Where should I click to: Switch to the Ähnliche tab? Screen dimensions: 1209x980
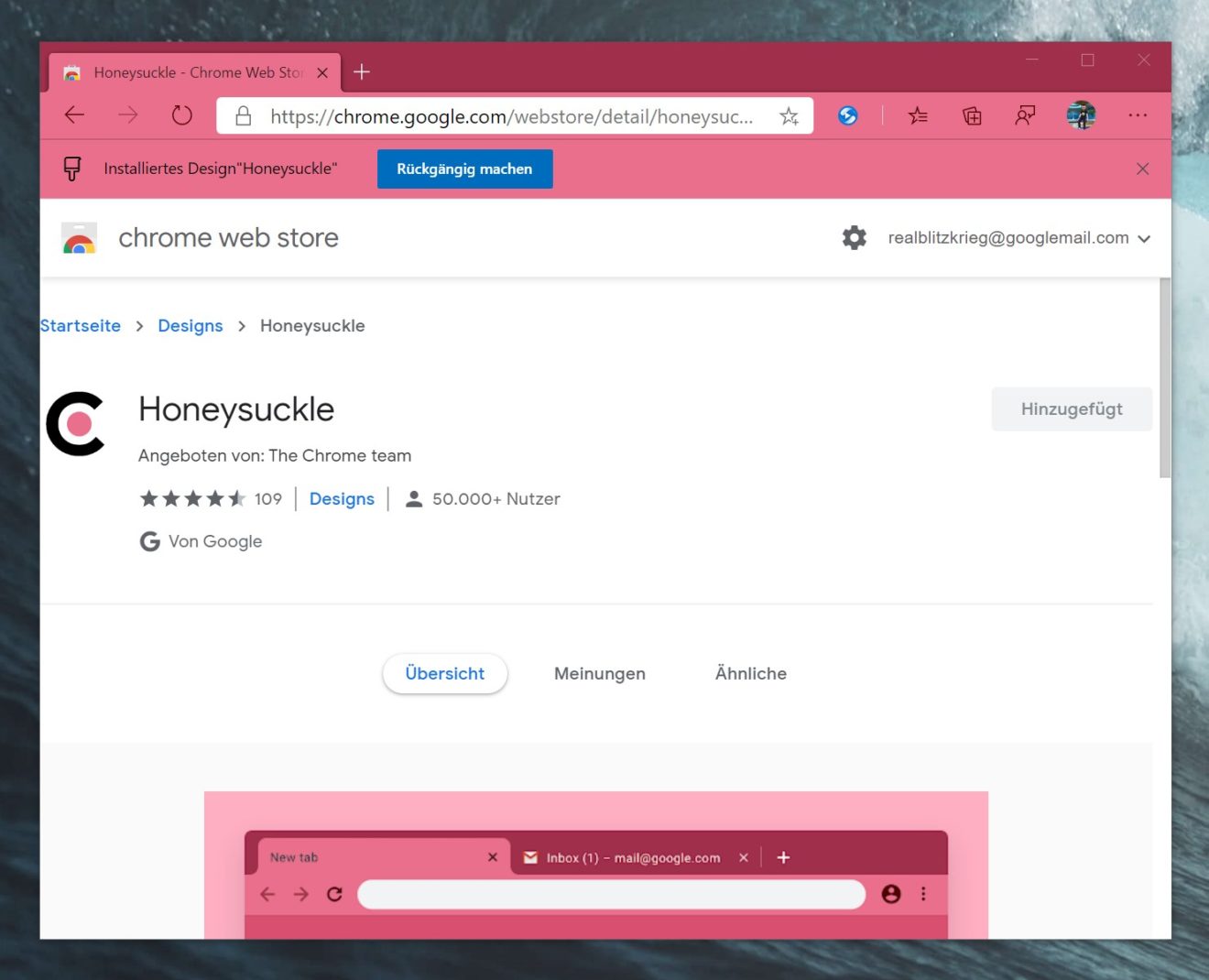(749, 673)
